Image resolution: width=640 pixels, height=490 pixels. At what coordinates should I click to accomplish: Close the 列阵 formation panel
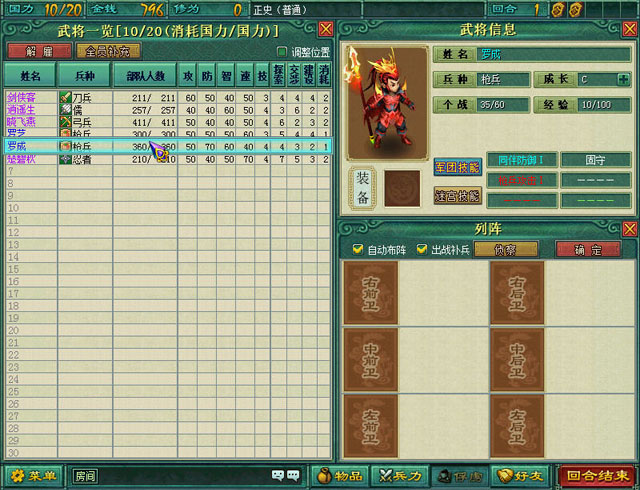click(630, 229)
